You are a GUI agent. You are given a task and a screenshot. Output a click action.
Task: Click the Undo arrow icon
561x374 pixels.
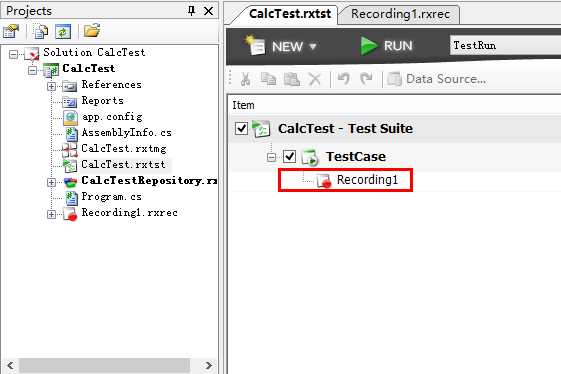pyautogui.click(x=344, y=79)
